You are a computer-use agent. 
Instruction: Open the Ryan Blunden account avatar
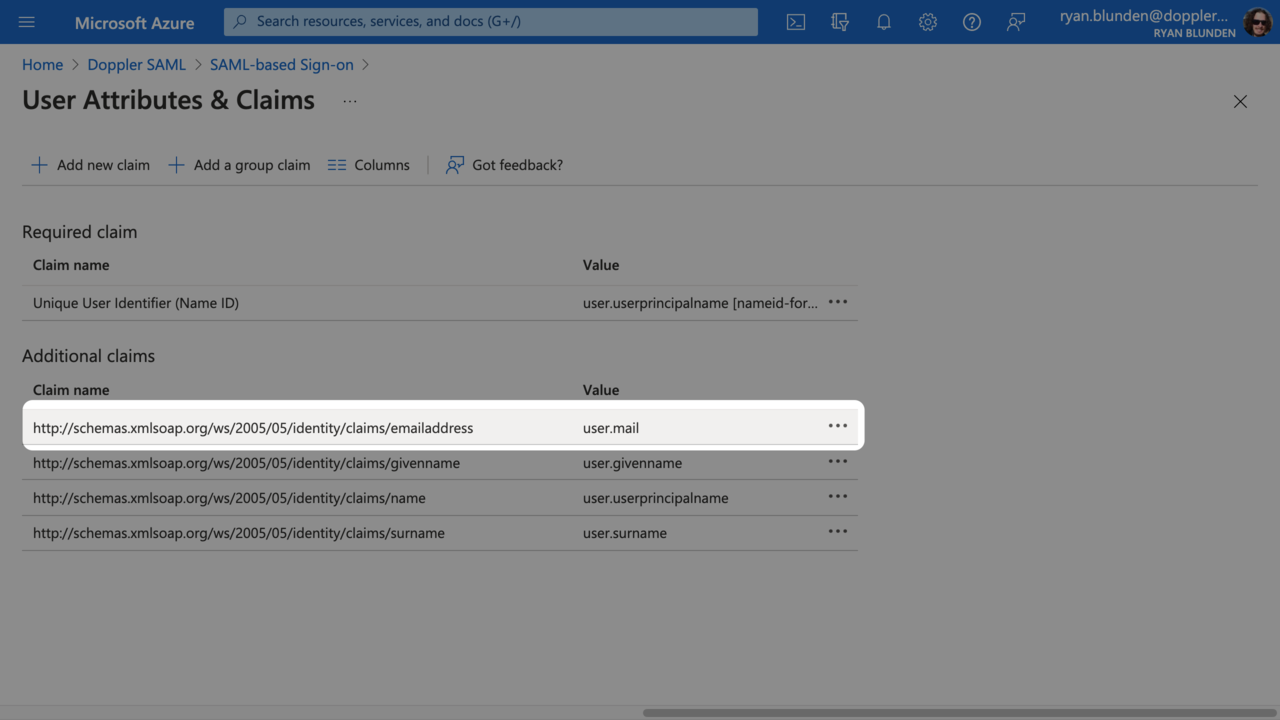tap(1258, 22)
